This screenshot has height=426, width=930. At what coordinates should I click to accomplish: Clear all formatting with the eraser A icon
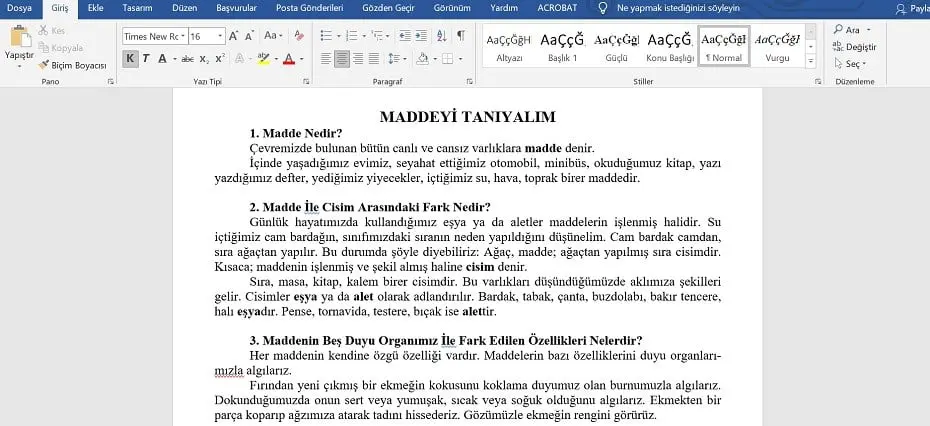[299, 36]
